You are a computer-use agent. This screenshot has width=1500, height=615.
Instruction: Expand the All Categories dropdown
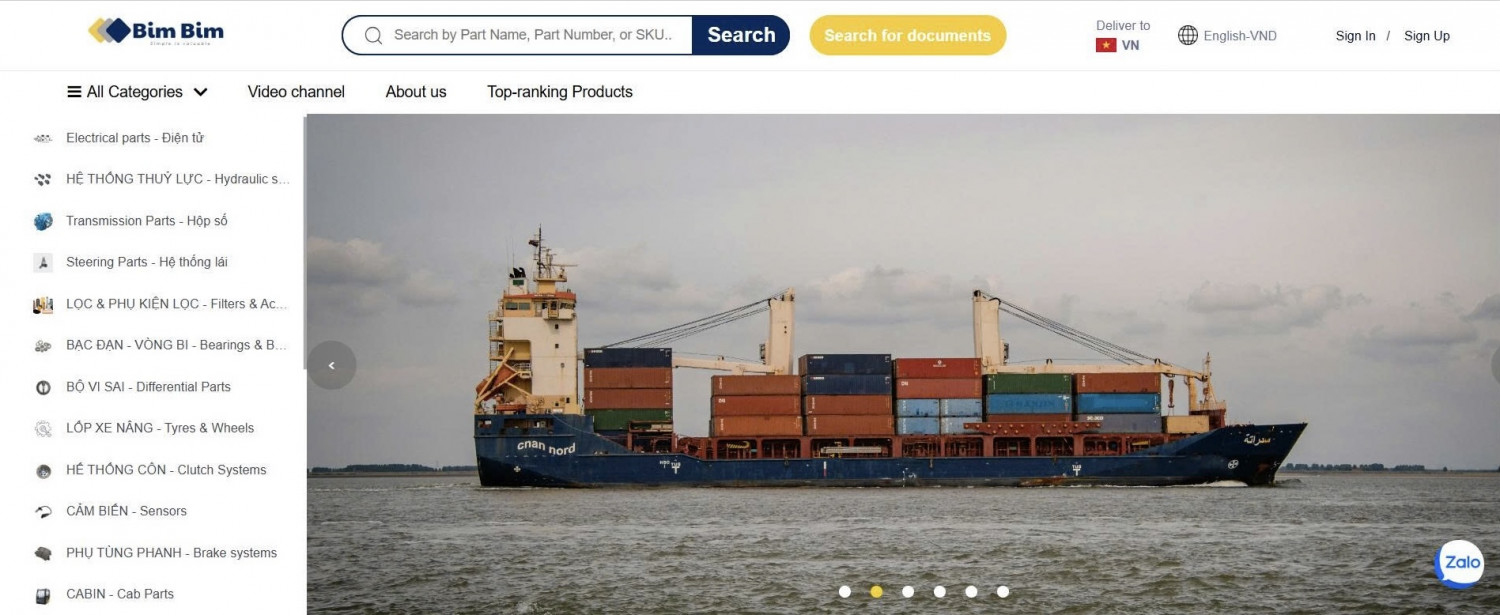(x=137, y=92)
